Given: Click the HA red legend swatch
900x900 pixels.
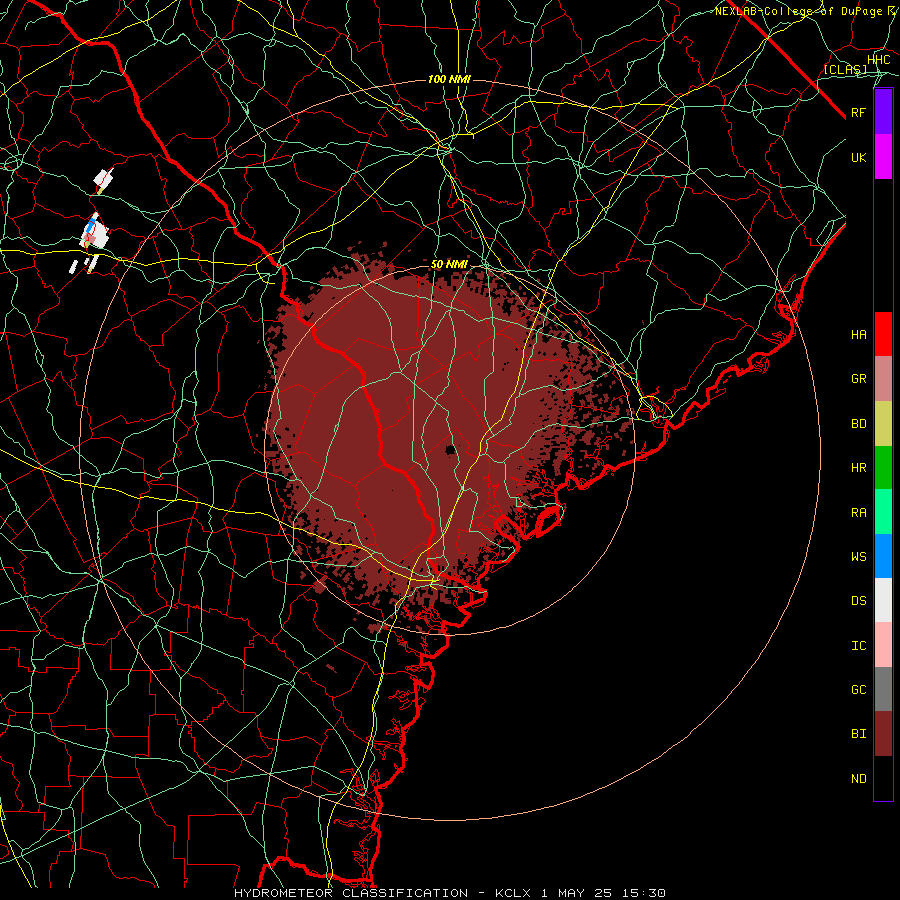Looking at the screenshot, I should (883, 334).
